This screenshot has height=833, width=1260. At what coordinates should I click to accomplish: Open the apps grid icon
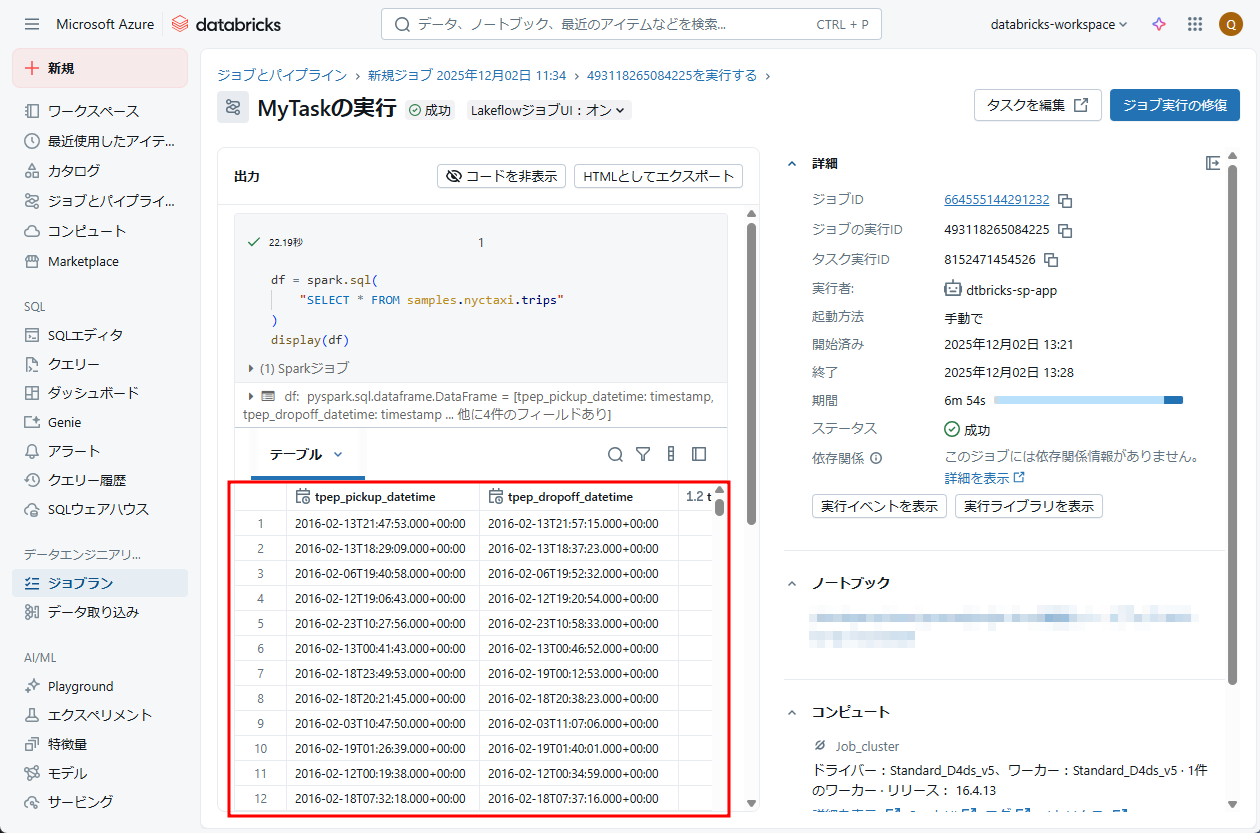pos(1194,24)
